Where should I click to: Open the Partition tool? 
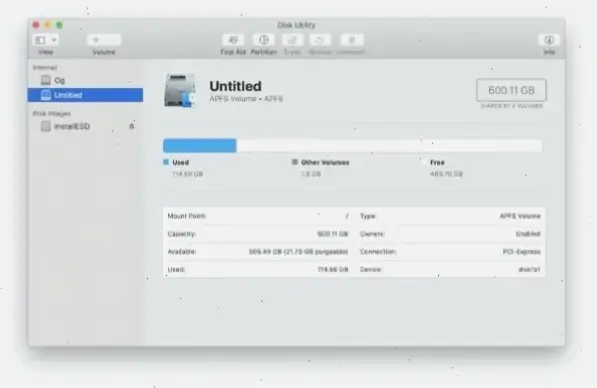pos(263,40)
